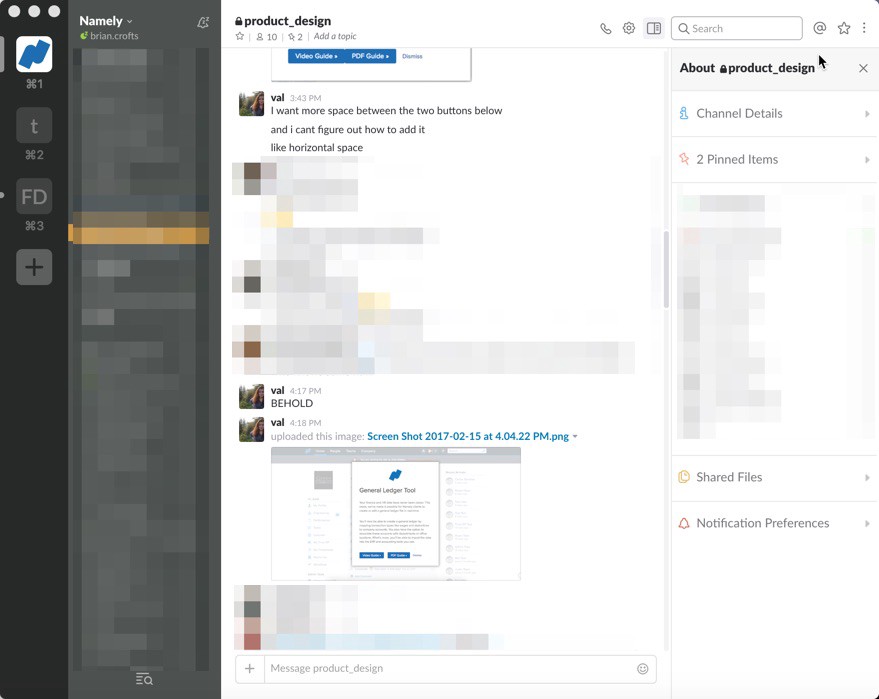Open more items three-dot menu
Viewport: 879px width, 699px height.
864,28
